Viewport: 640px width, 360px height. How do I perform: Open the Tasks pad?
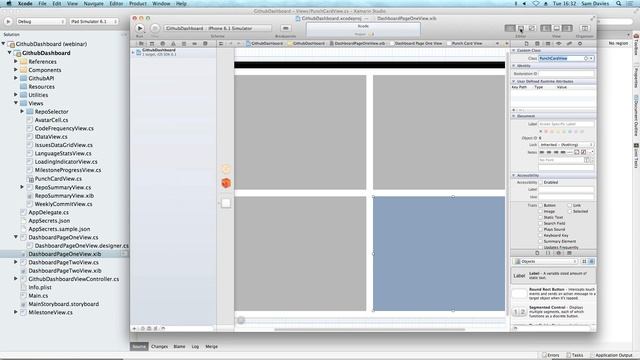click(x=575, y=355)
